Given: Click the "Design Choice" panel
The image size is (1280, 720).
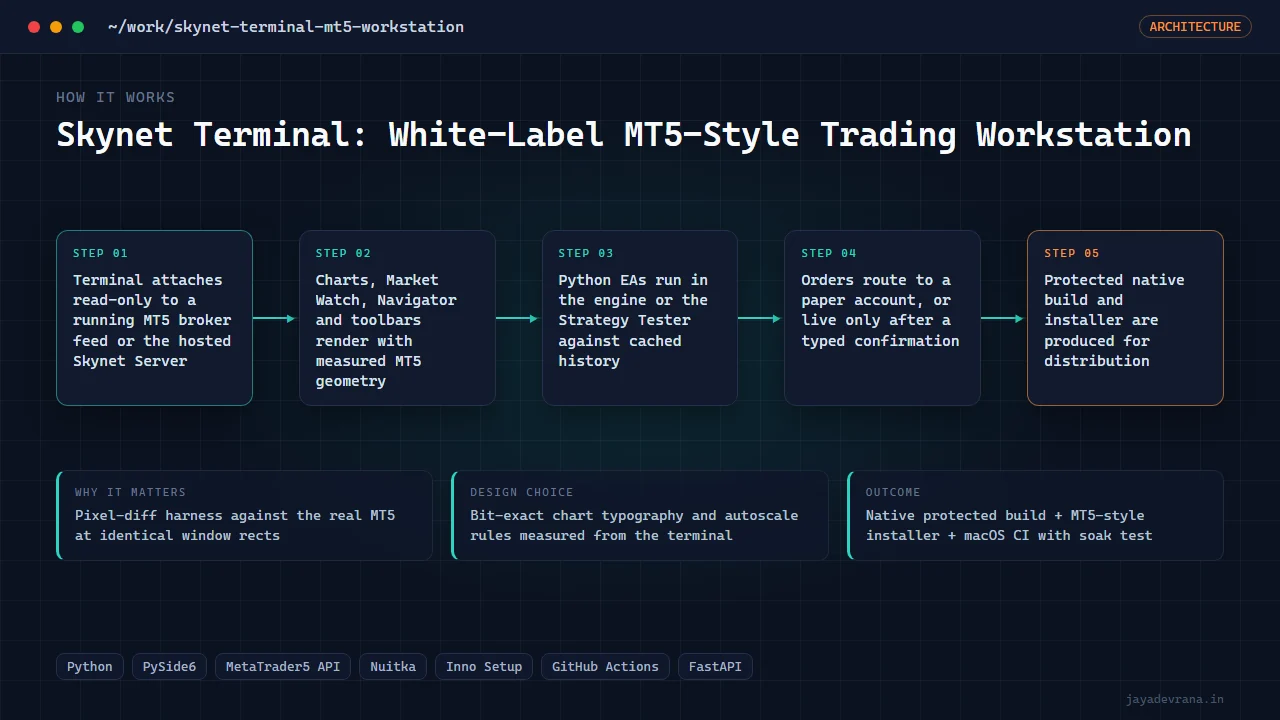Looking at the screenshot, I should pos(640,515).
